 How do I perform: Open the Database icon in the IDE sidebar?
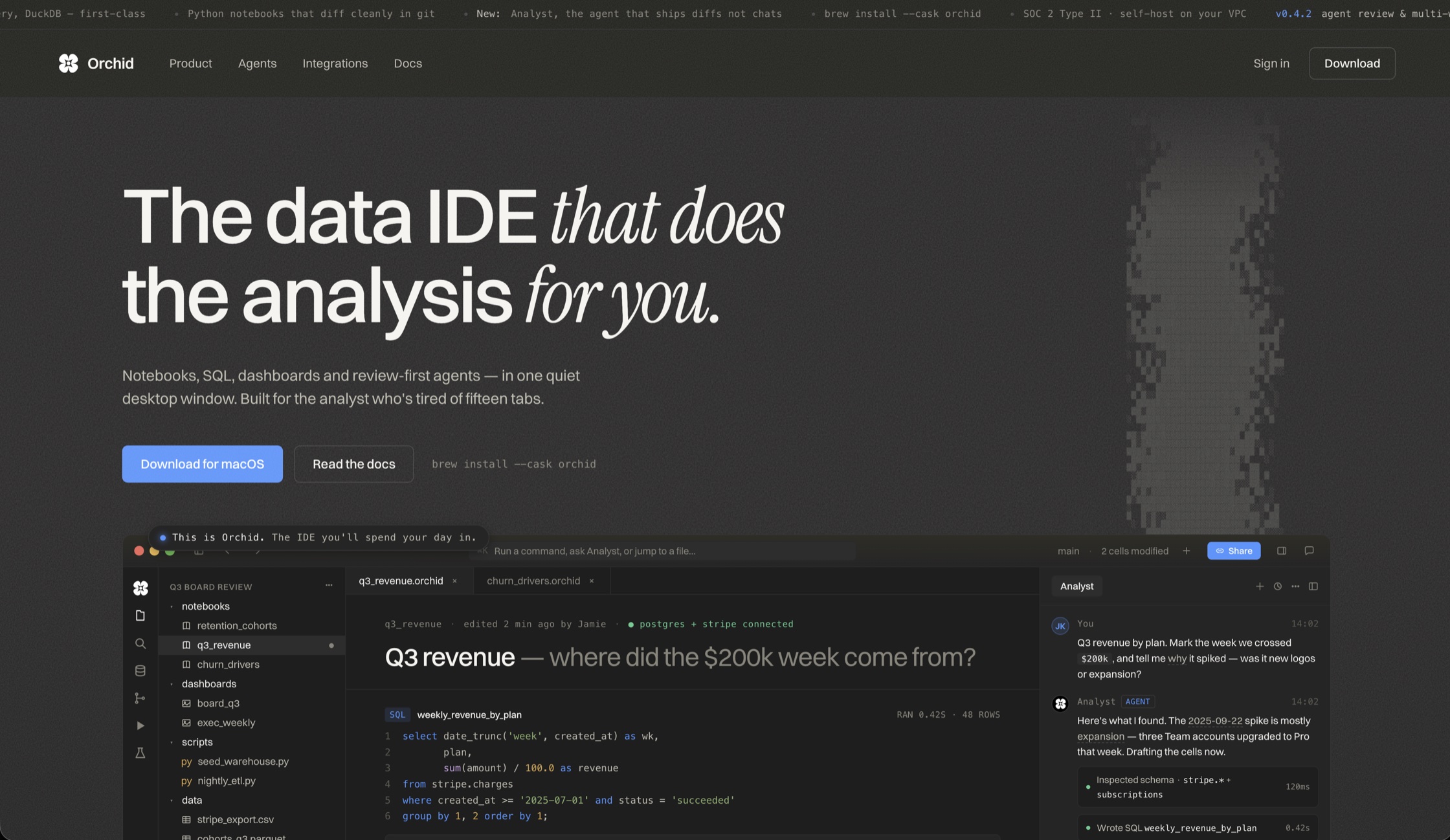[x=140, y=670]
